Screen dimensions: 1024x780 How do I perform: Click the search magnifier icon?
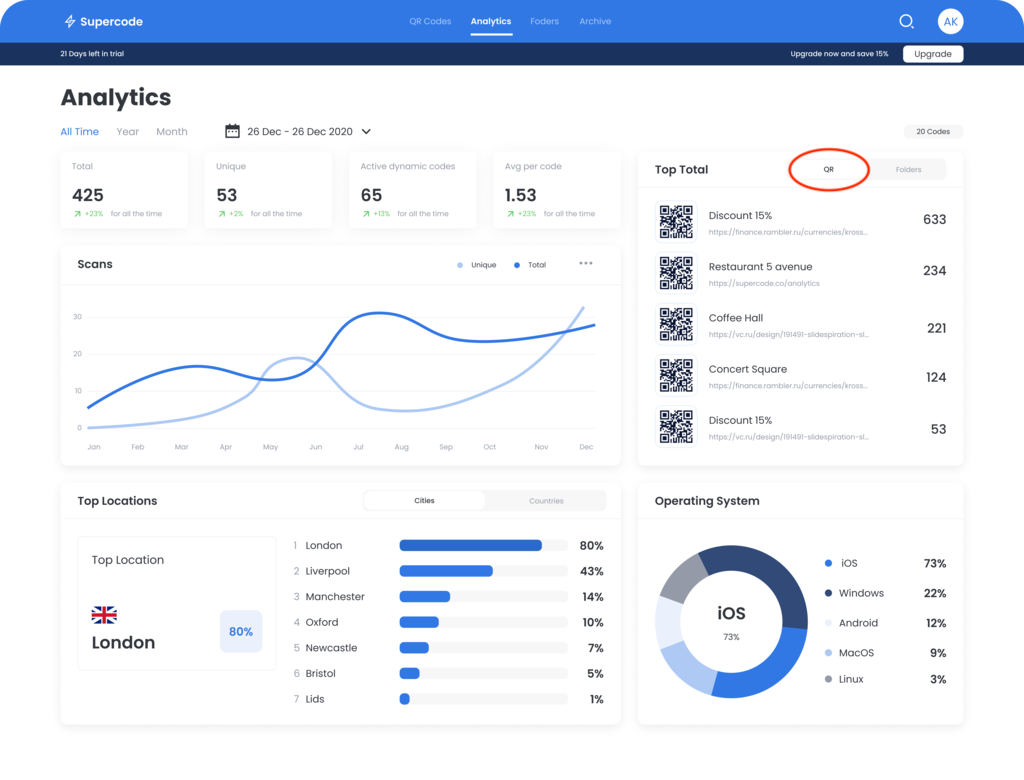906,21
